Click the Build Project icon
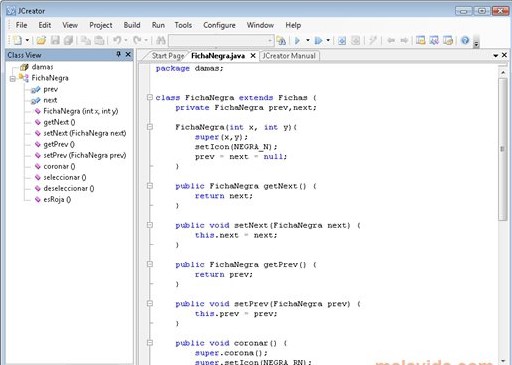This screenshot has width=512, height=365. (x=342, y=41)
